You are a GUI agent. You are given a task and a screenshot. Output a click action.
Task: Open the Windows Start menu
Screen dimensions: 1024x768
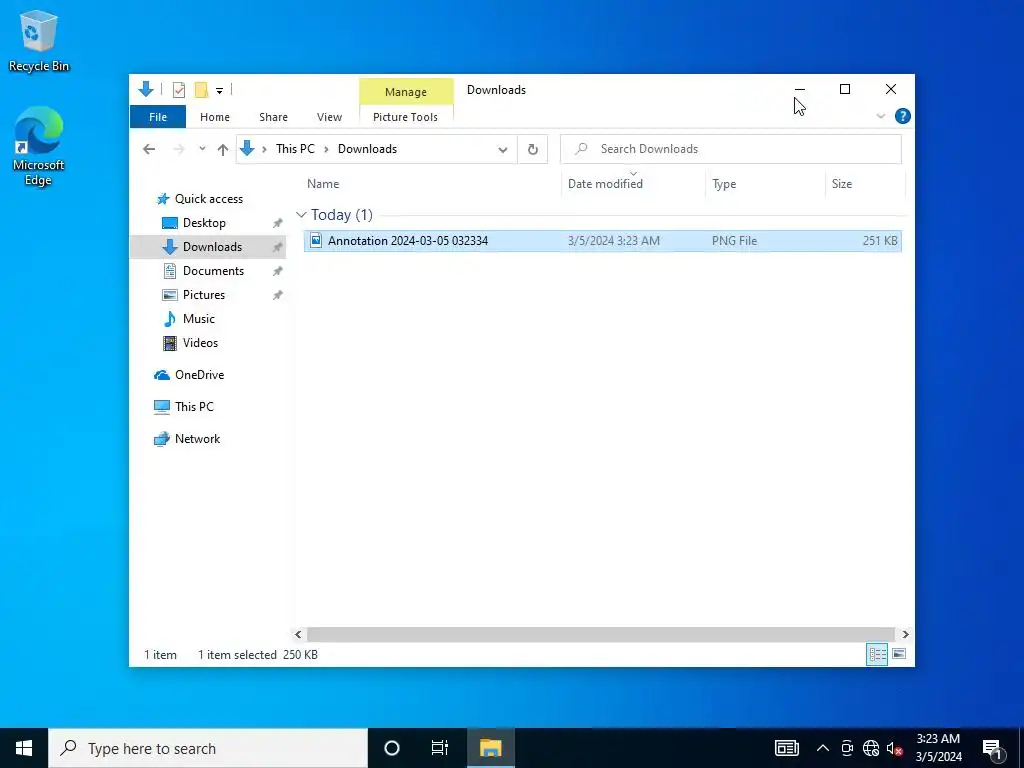(24, 748)
